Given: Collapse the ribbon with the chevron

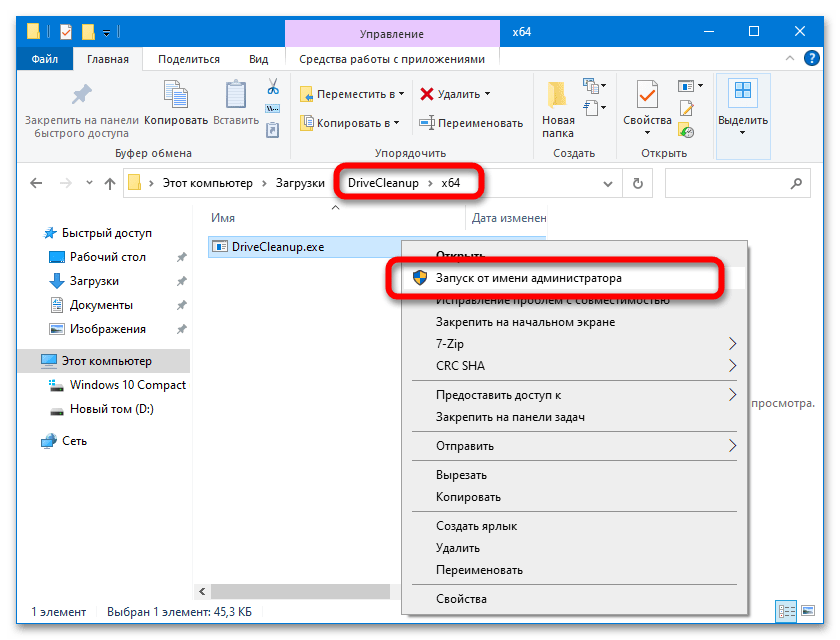Looking at the screenshot, I should pyautogui.click(x=790, y=58).
